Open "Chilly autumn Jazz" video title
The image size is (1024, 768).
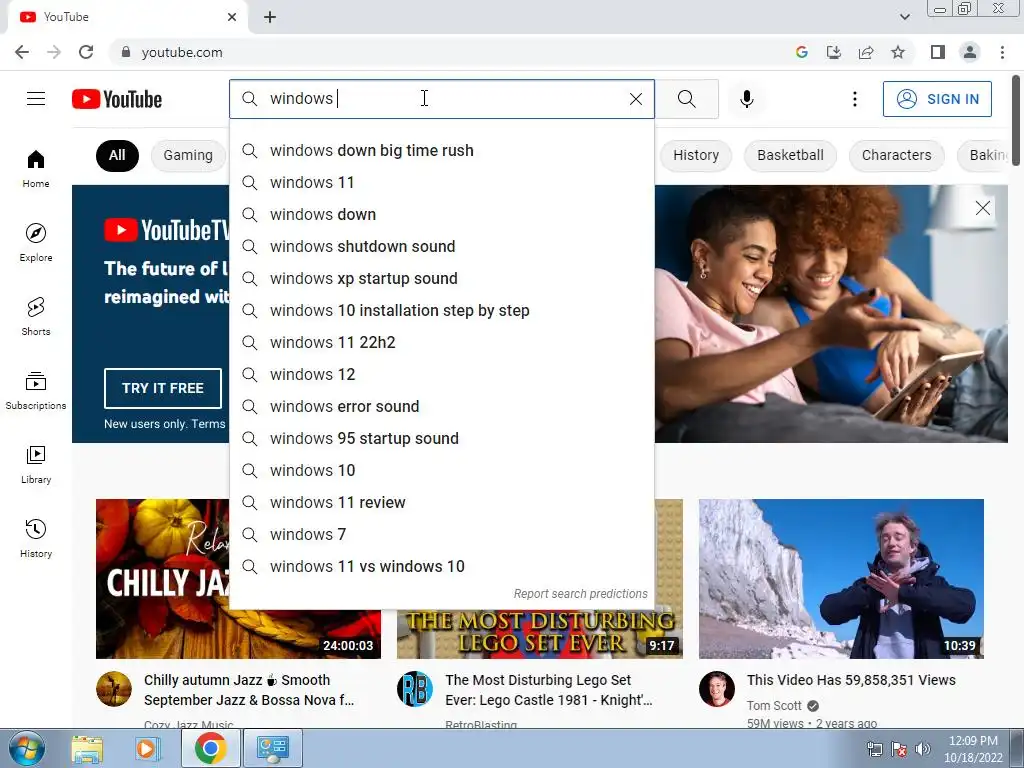(249, 690)
